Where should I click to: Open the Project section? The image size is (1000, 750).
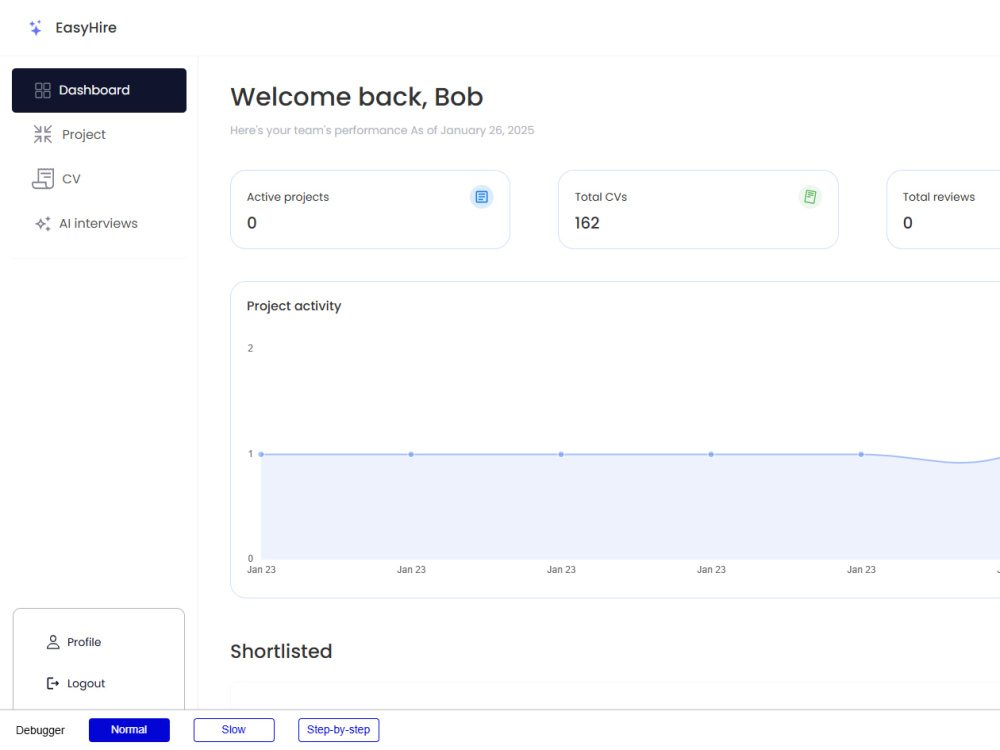tap(99, 135)
